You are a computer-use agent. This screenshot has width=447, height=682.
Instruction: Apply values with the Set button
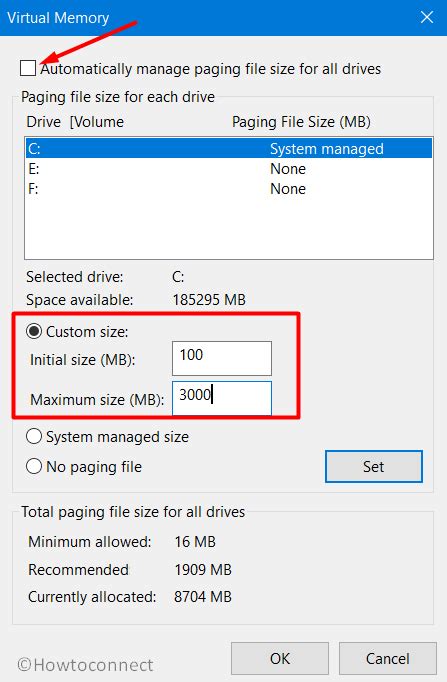[x=374, y=466]
